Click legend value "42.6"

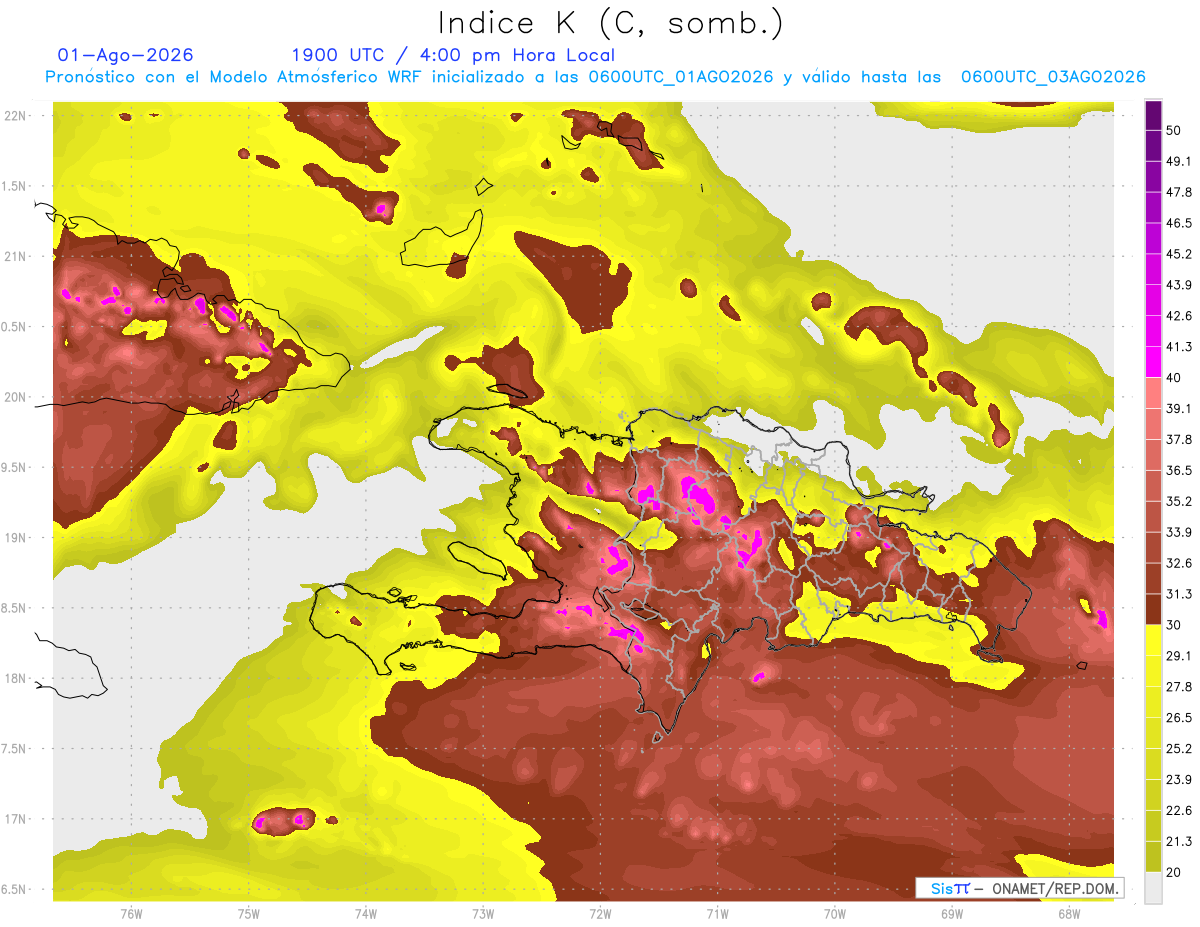[1178, 316]
